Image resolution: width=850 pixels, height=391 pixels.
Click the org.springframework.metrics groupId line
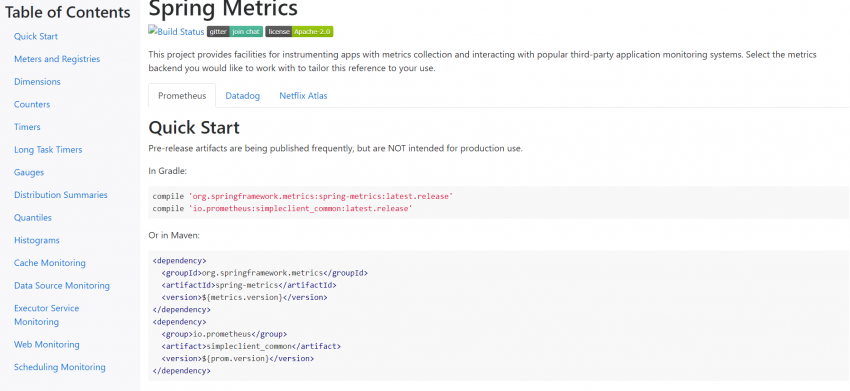coord(265,273)
